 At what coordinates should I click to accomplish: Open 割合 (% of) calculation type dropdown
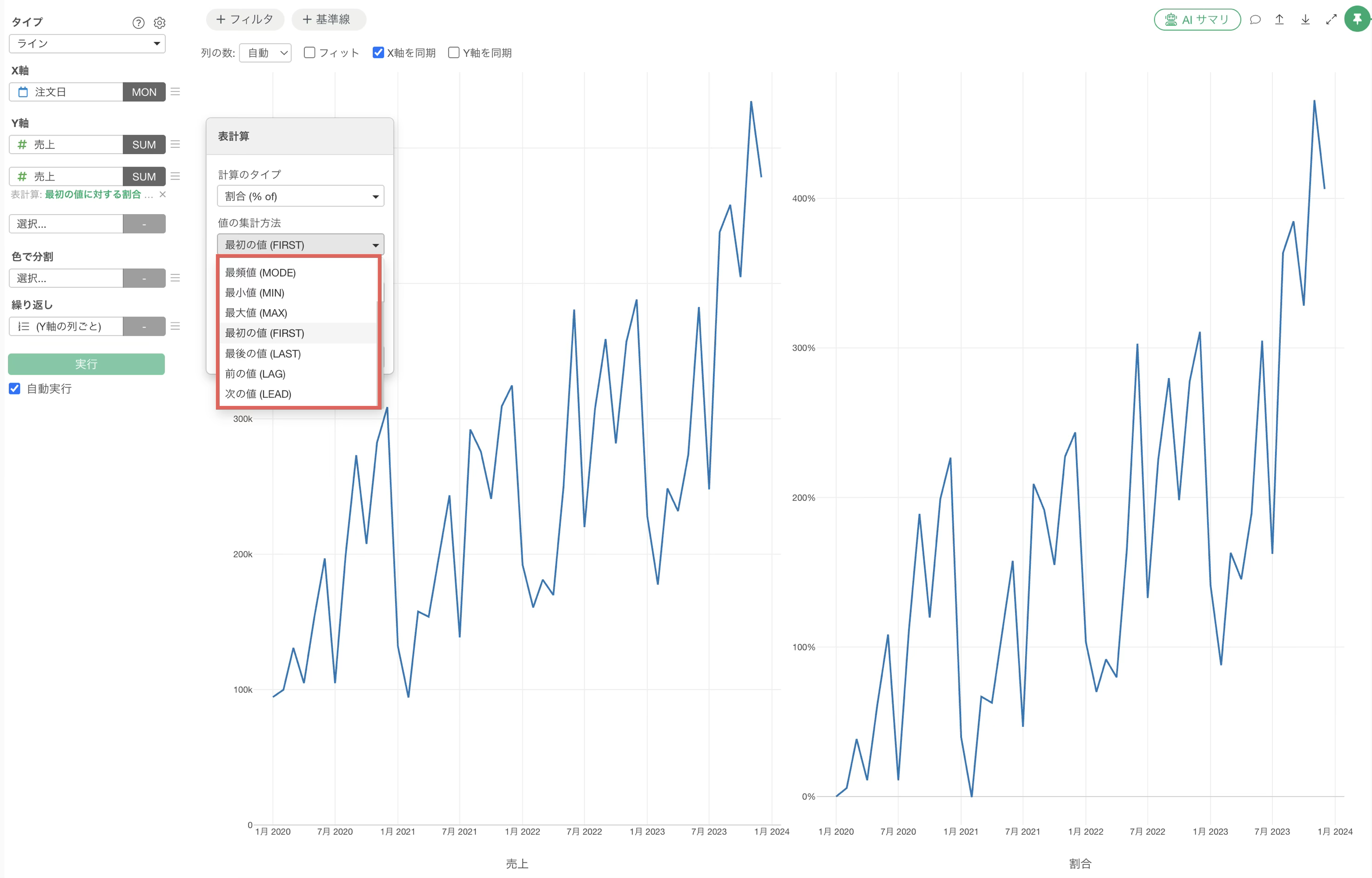(300, 196)
